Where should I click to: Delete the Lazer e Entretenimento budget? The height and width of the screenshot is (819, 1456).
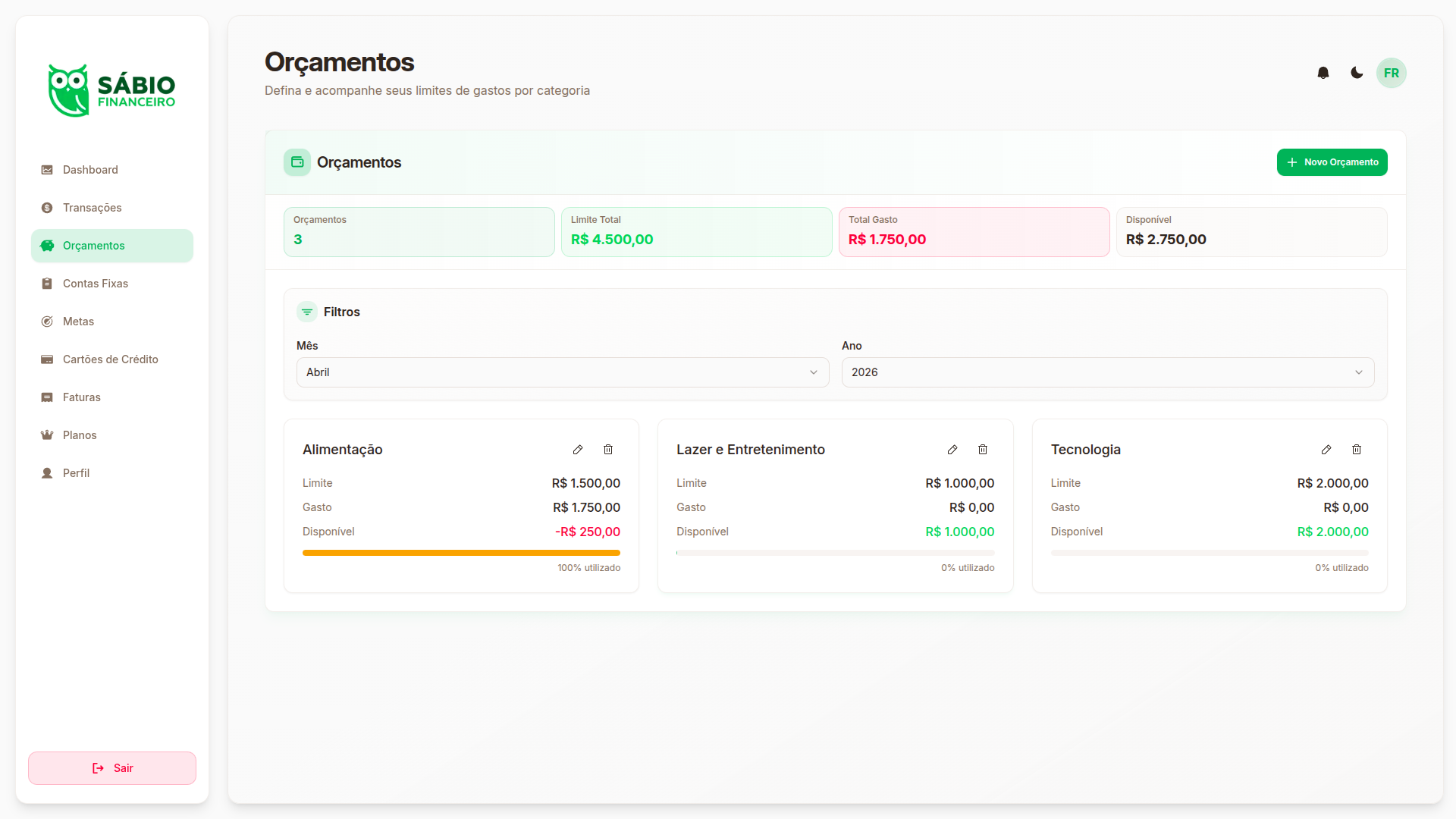pyautogui.click(x=983, y=450)
